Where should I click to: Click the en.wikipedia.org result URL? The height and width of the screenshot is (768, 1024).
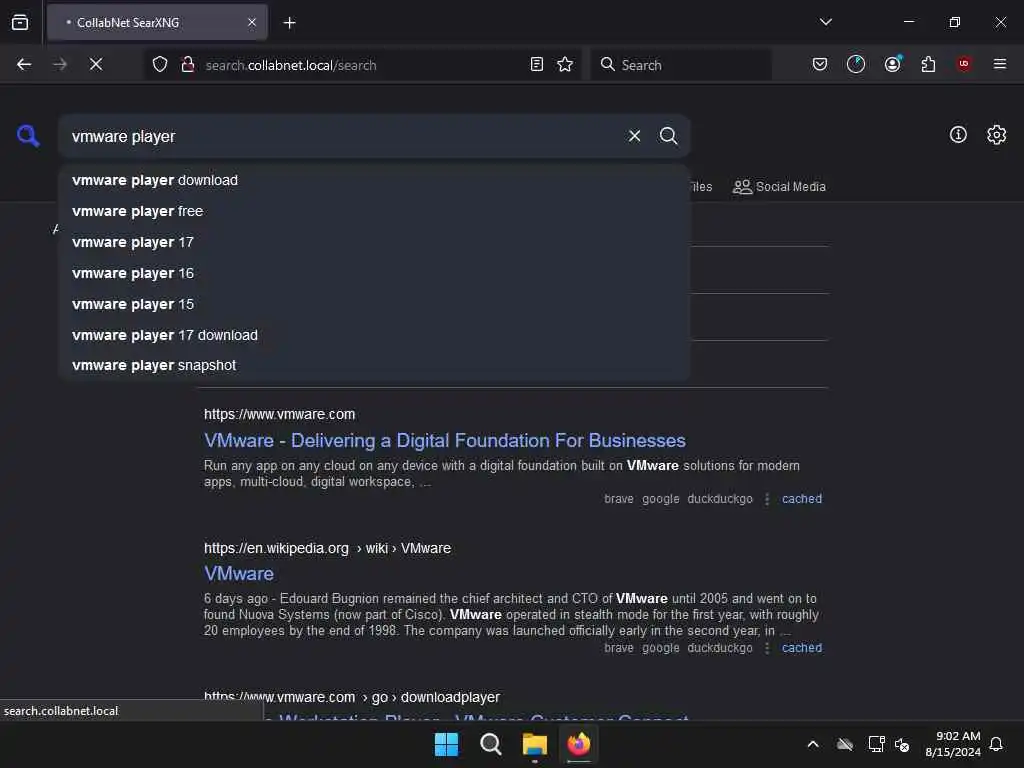[327, 549]
